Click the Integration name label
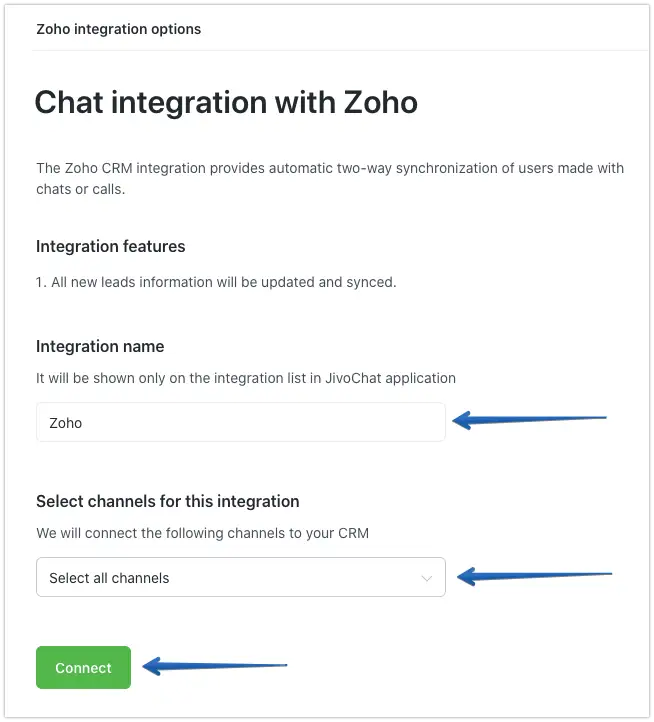The image size is (654, 722). pos(100,346)
